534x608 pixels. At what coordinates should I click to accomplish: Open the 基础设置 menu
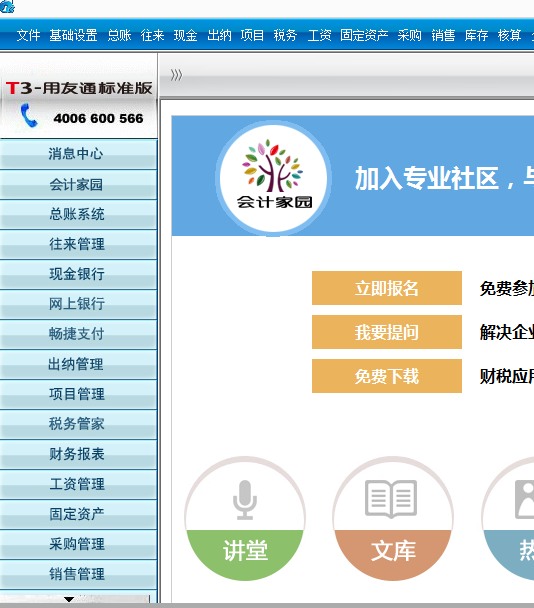(73, 35)
